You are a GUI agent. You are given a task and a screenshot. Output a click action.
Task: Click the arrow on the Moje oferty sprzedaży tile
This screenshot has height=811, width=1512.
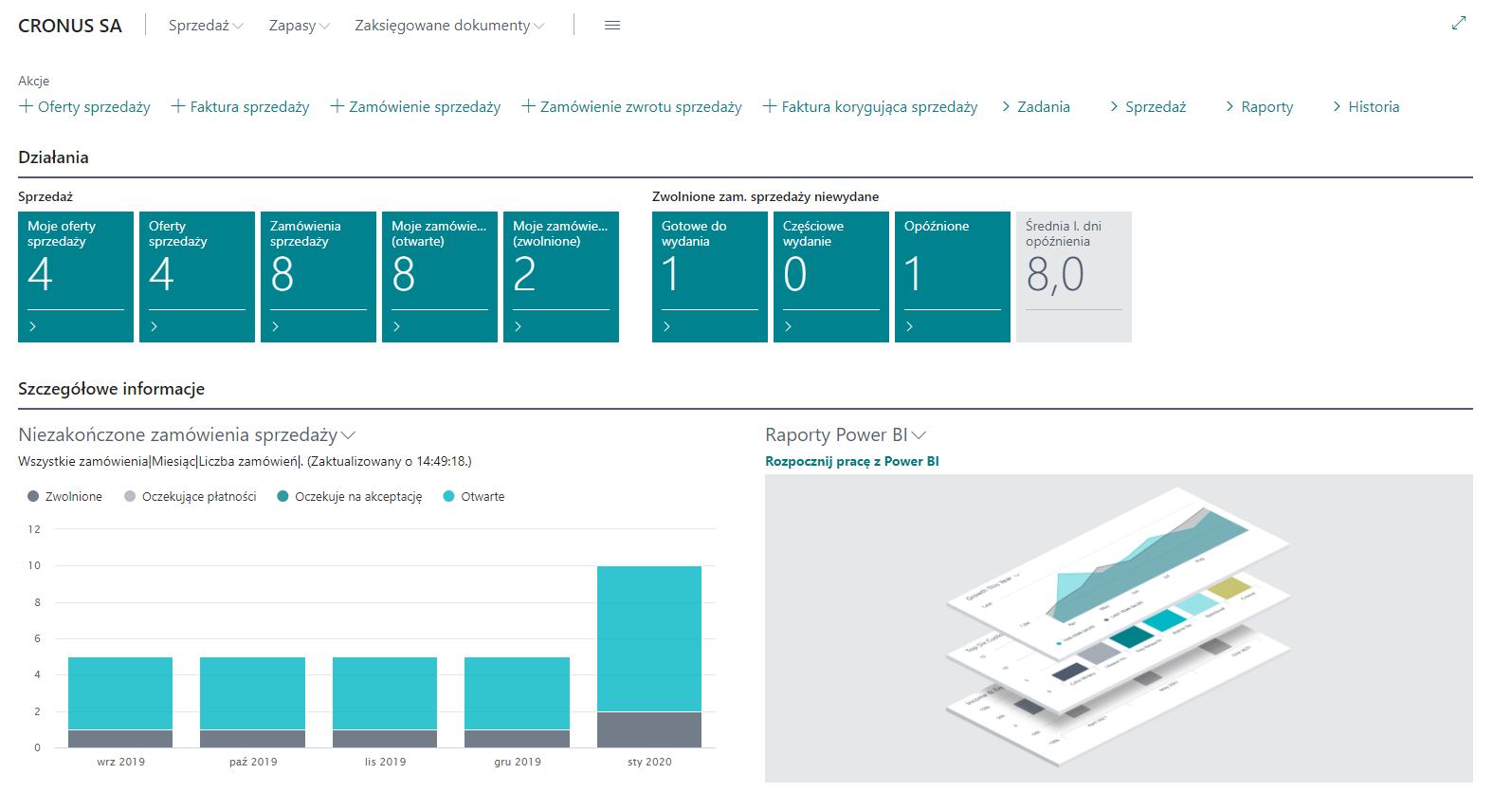pyautogui.click(x=33, y=326)
